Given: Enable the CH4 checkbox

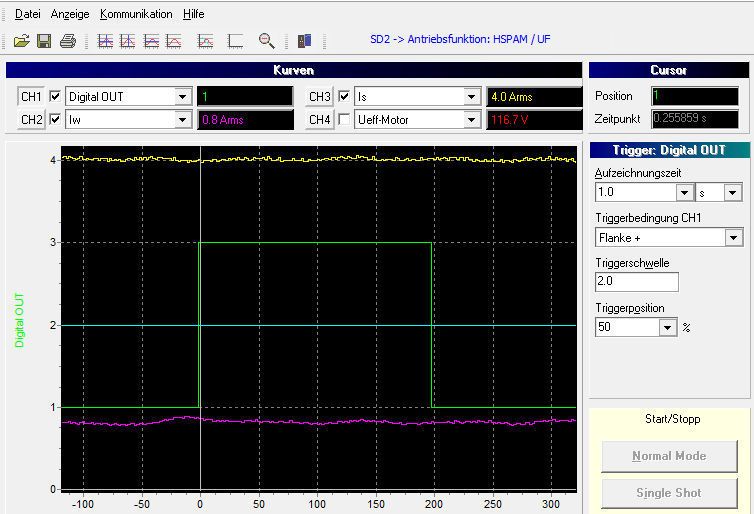Looking at the screenshot, I should coord(344,119).
